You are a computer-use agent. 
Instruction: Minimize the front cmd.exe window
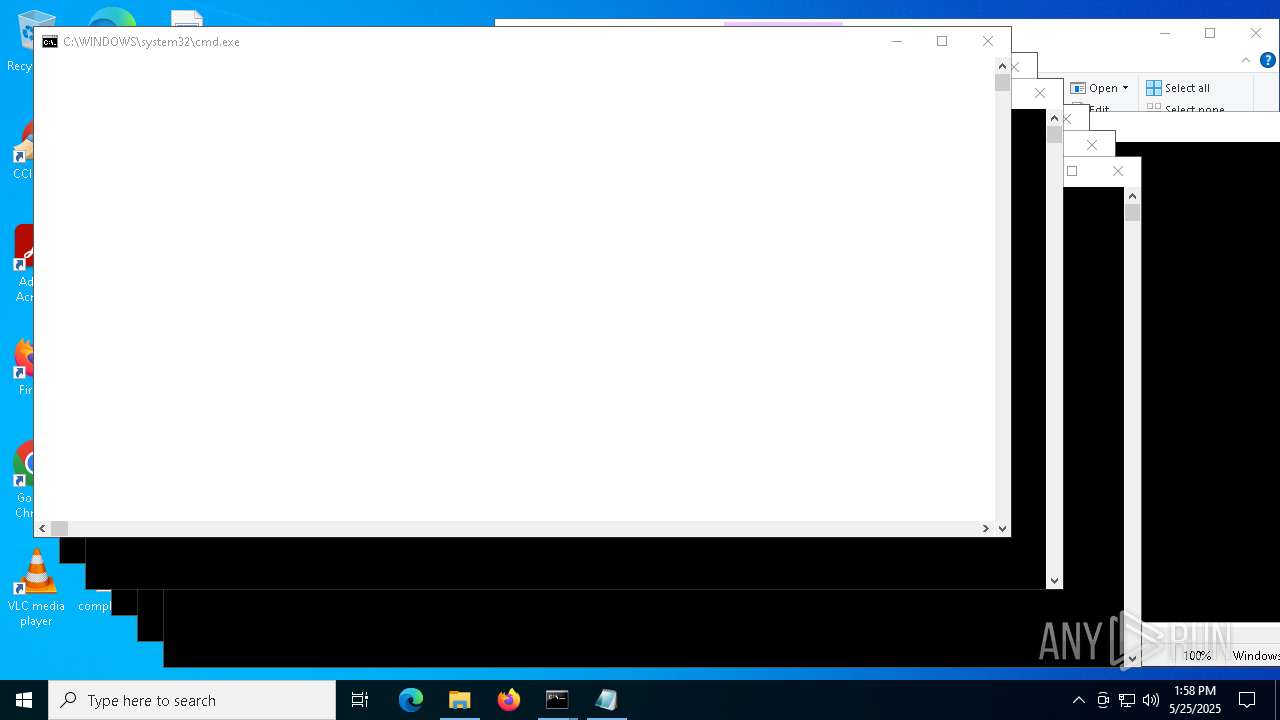click(896, 41)
